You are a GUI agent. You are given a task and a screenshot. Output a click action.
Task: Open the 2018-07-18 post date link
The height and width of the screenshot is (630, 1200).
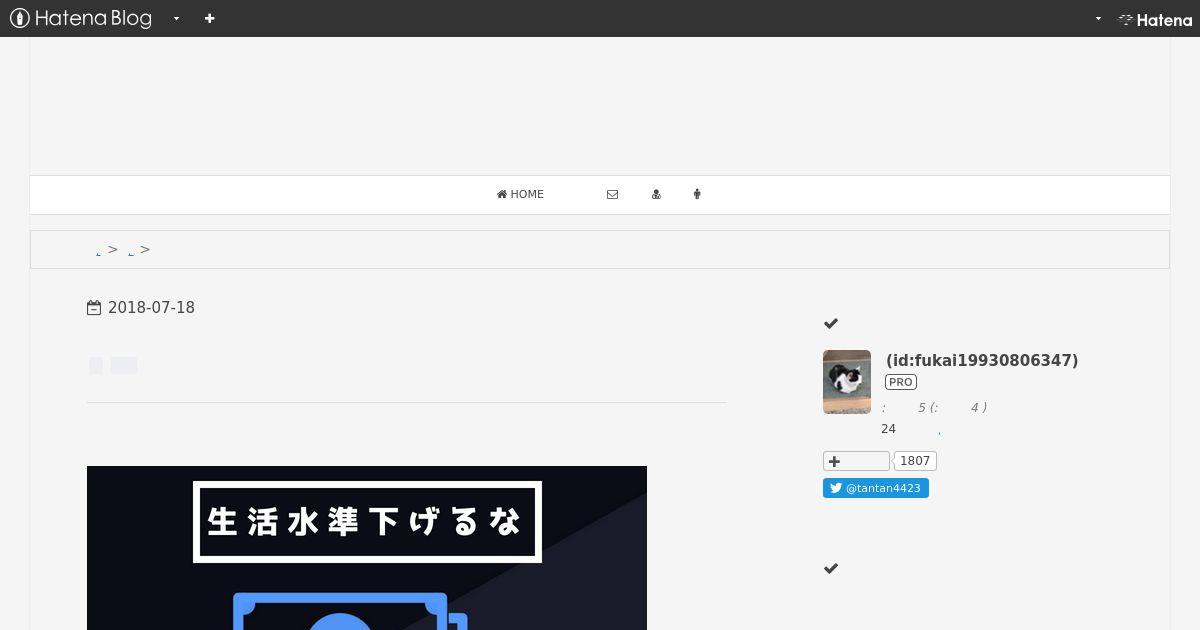pyautogui.click(x=151, y=308)
